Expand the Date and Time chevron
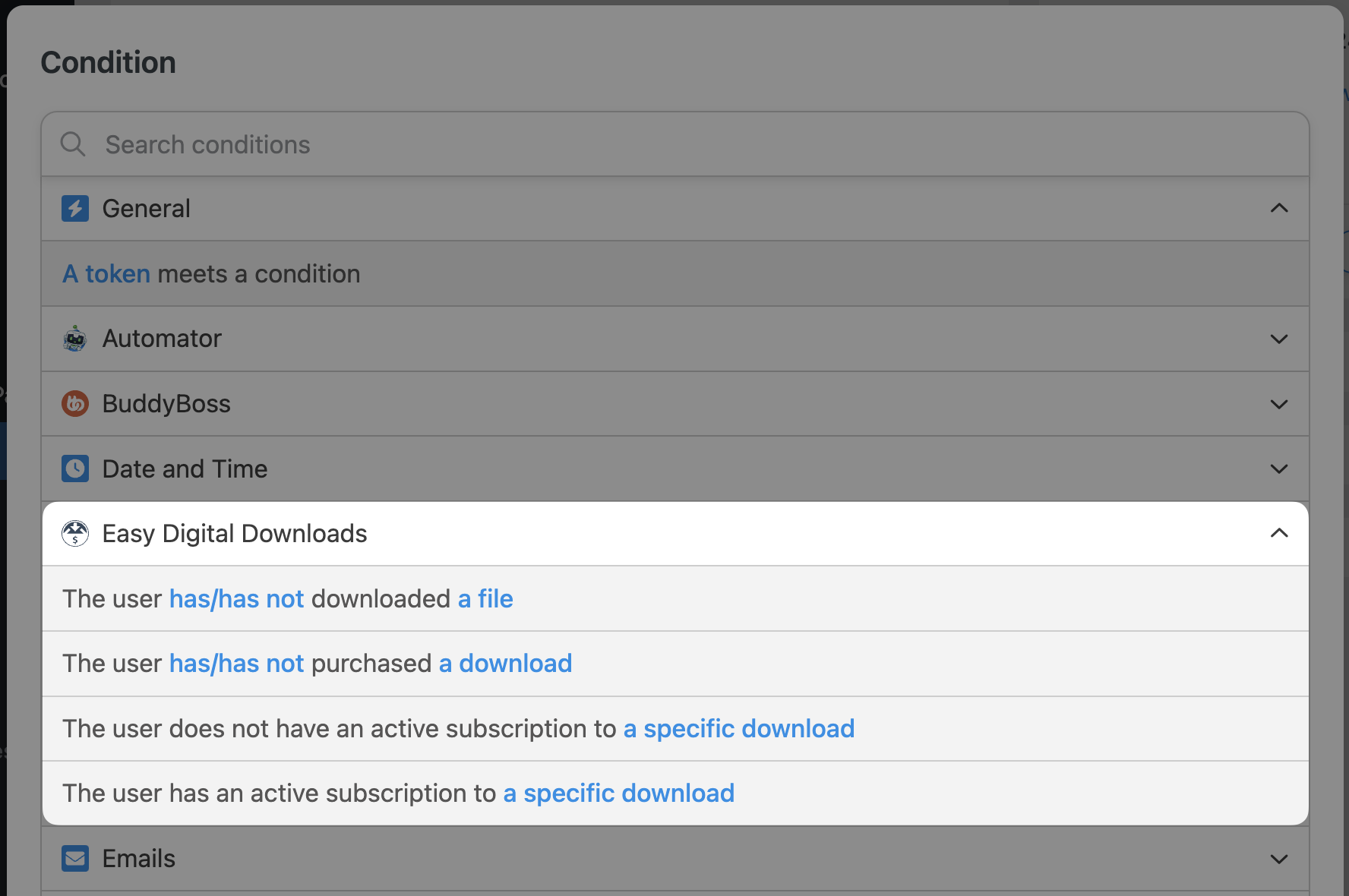This screenshot has width=1349, height=896. click(x=1279, y=469)
